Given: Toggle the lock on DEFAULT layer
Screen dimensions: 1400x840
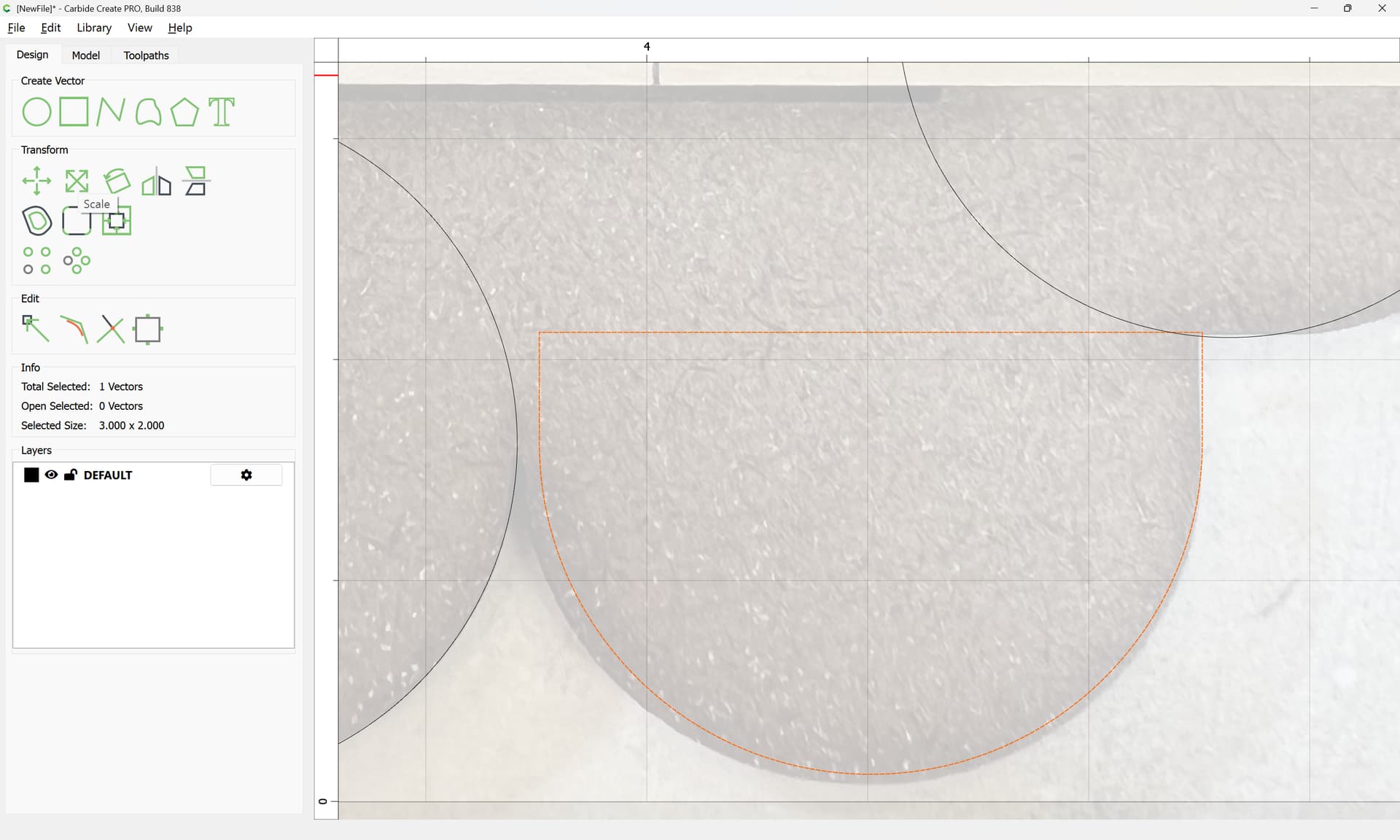Looking at the screenshot, I should click(x=71, y=475).
